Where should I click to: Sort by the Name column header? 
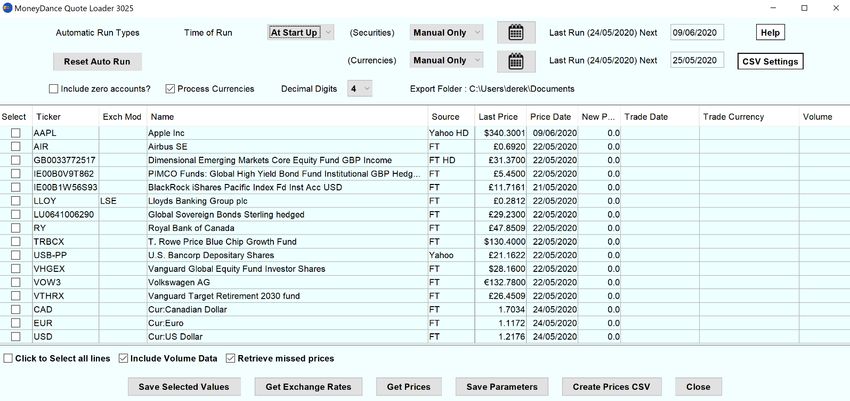coord(287,117)
